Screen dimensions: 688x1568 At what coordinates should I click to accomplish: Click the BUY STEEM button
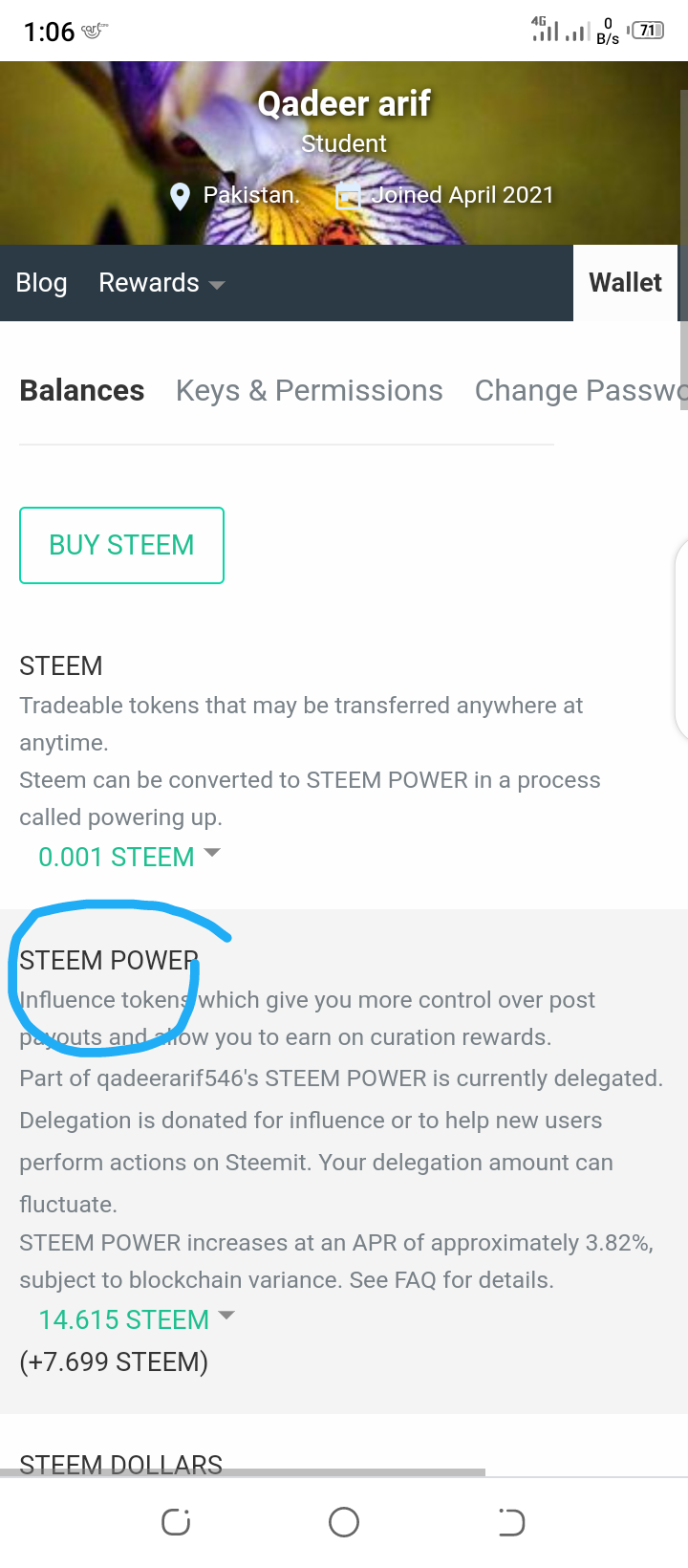point(121,545)
